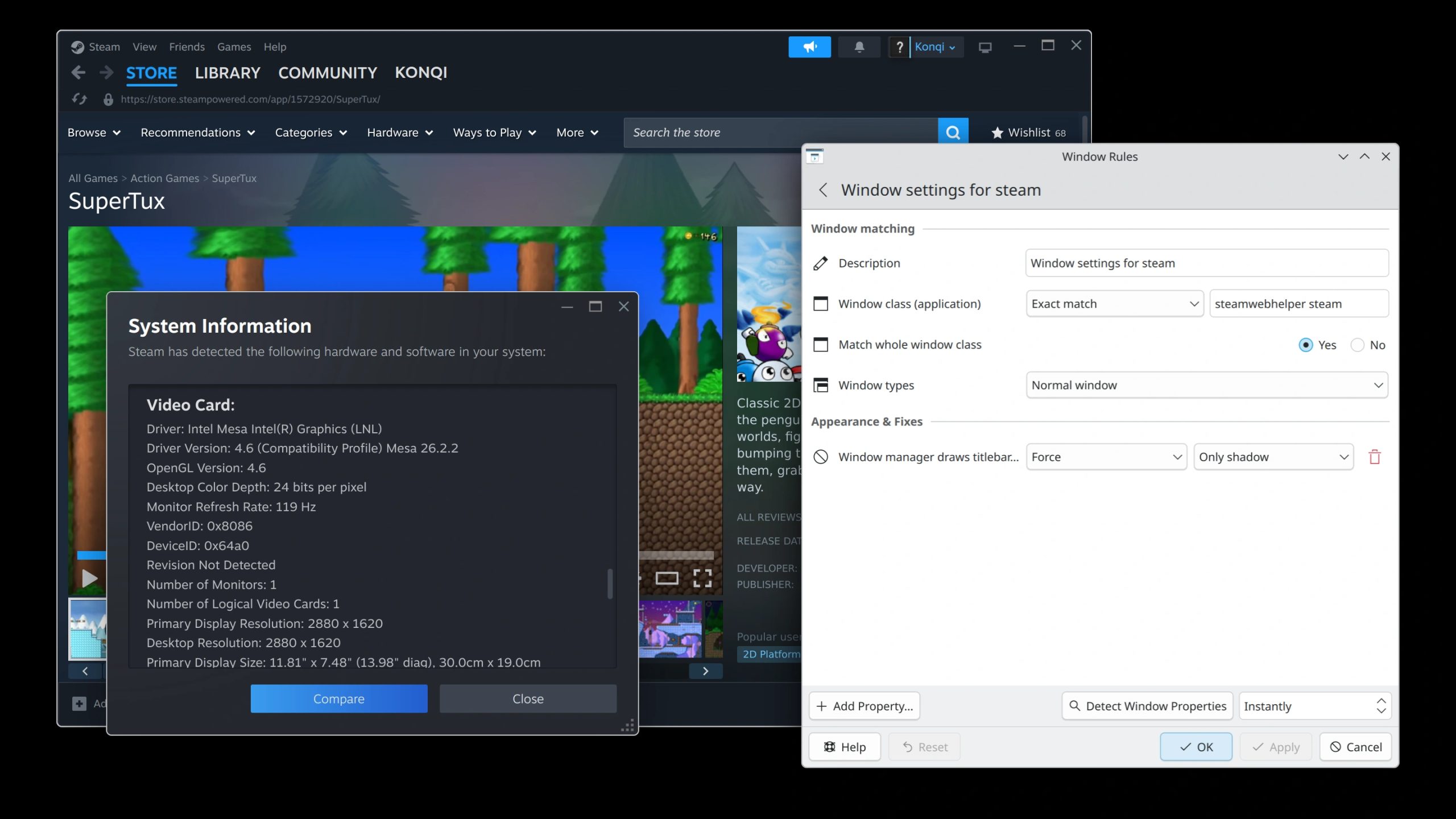
Task: Open the Wishlist link
Action: [1028, 133]
